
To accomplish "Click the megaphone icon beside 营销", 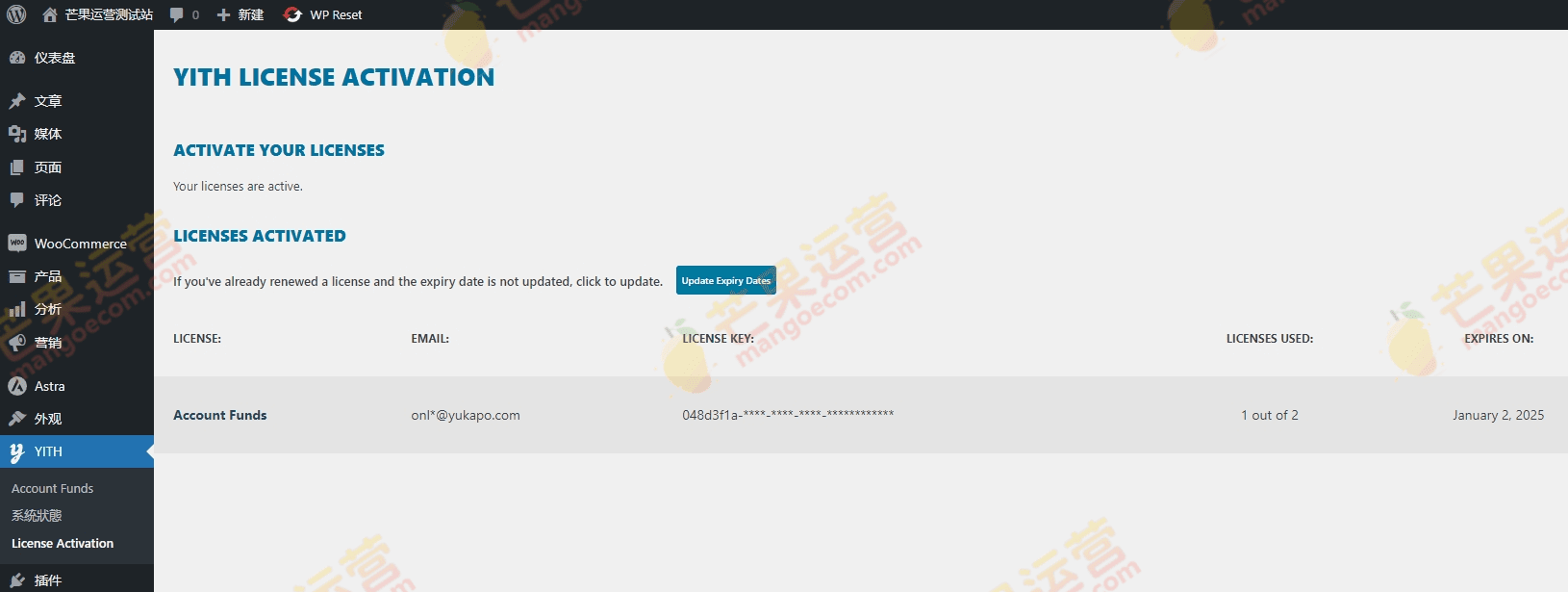I will [x=17, y=343].
